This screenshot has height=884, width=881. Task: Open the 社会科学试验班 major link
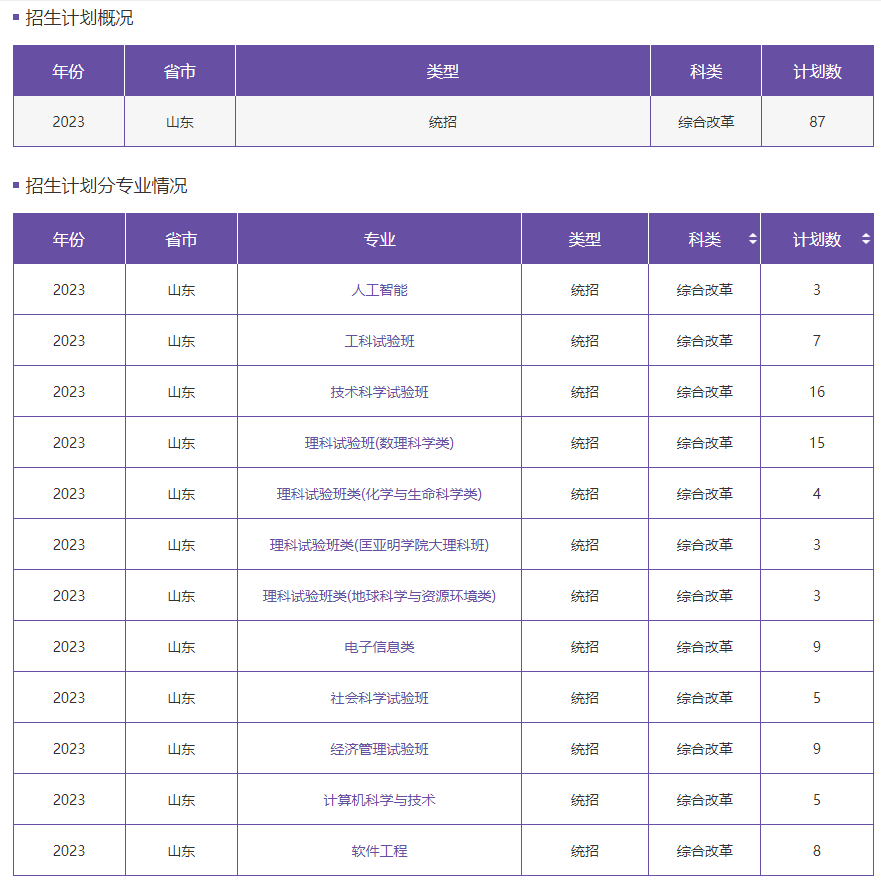pos(379,698)
